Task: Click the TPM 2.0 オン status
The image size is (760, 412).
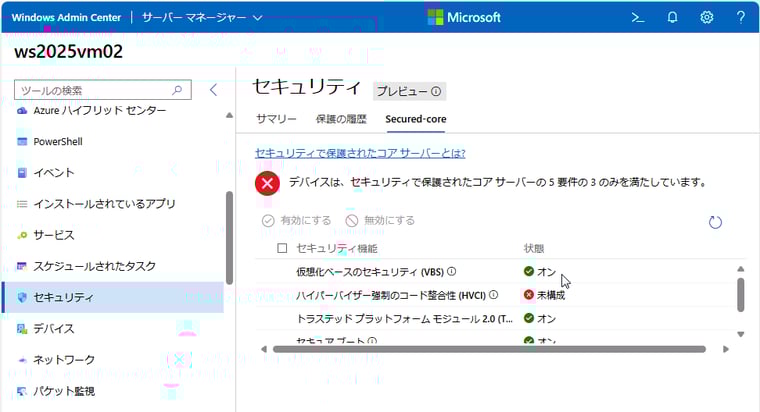Action: coord(539,318)
